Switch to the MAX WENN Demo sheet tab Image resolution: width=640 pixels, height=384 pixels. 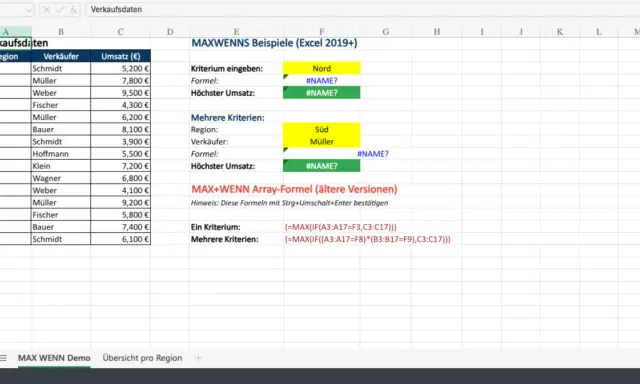[x=54, y=358]
